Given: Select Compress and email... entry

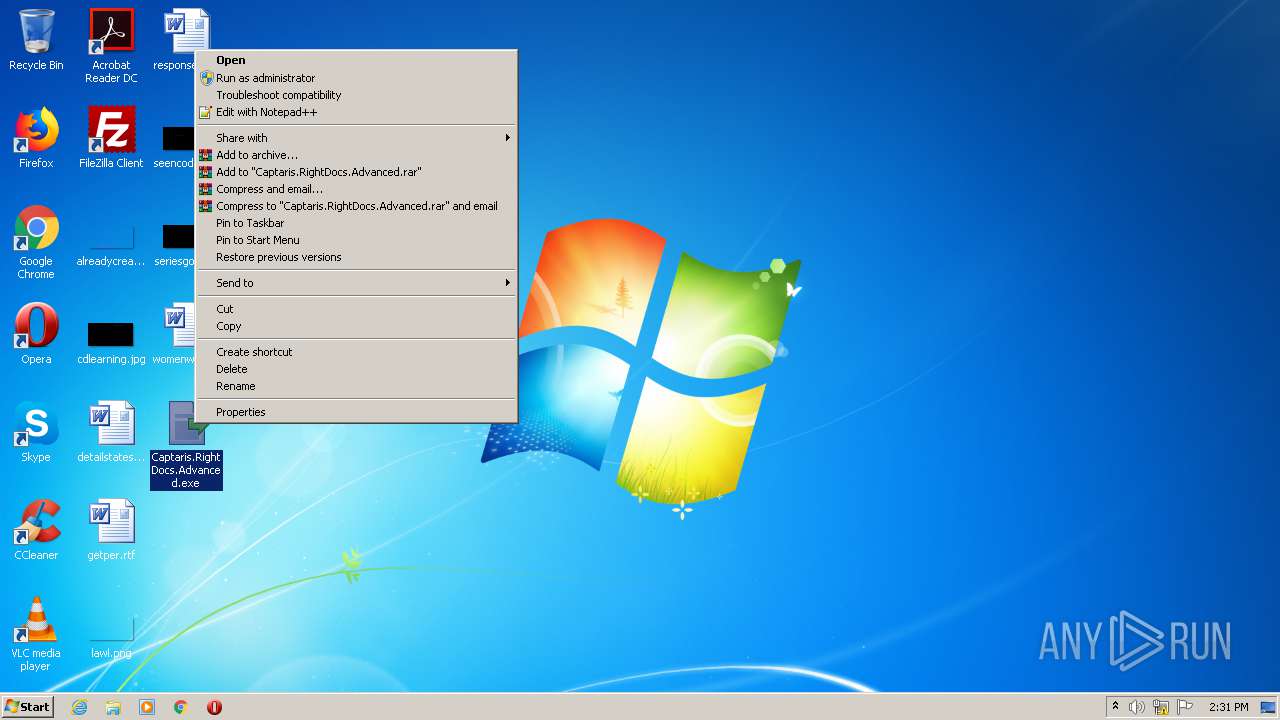Looking at the screenshot, I should (356, 189).
